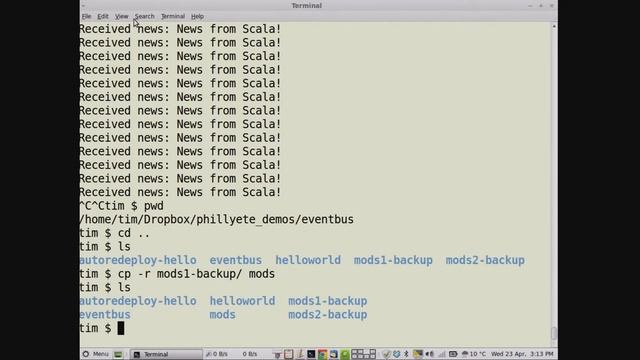The width and height of the screenshot is (640, 360).
Task: Click the terminal prompt cursor
Action: click(x=121, y=328)
